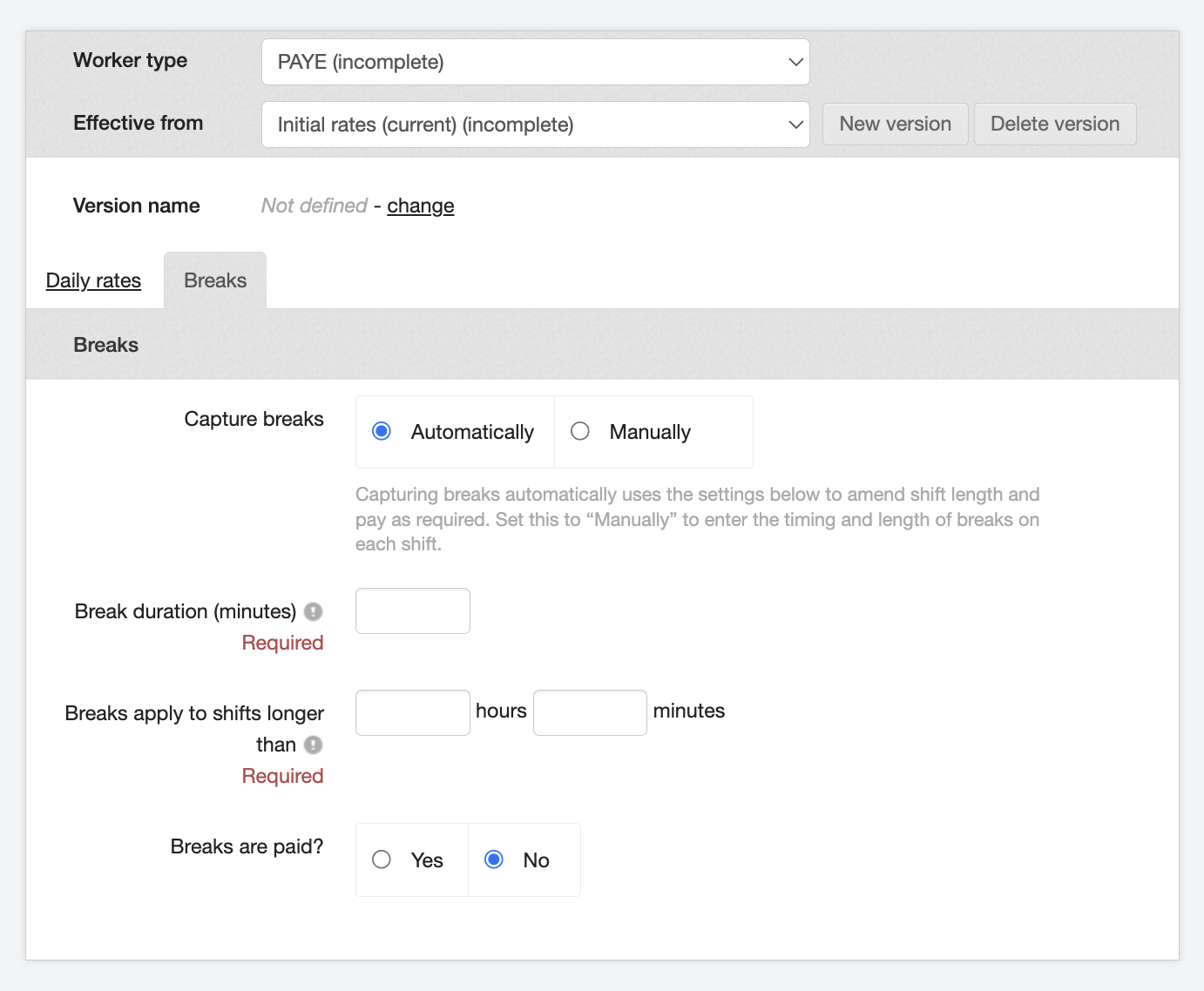Select Automatically for capture breaks
This screenshot has height=991, width=1204.
coord(382,432)
